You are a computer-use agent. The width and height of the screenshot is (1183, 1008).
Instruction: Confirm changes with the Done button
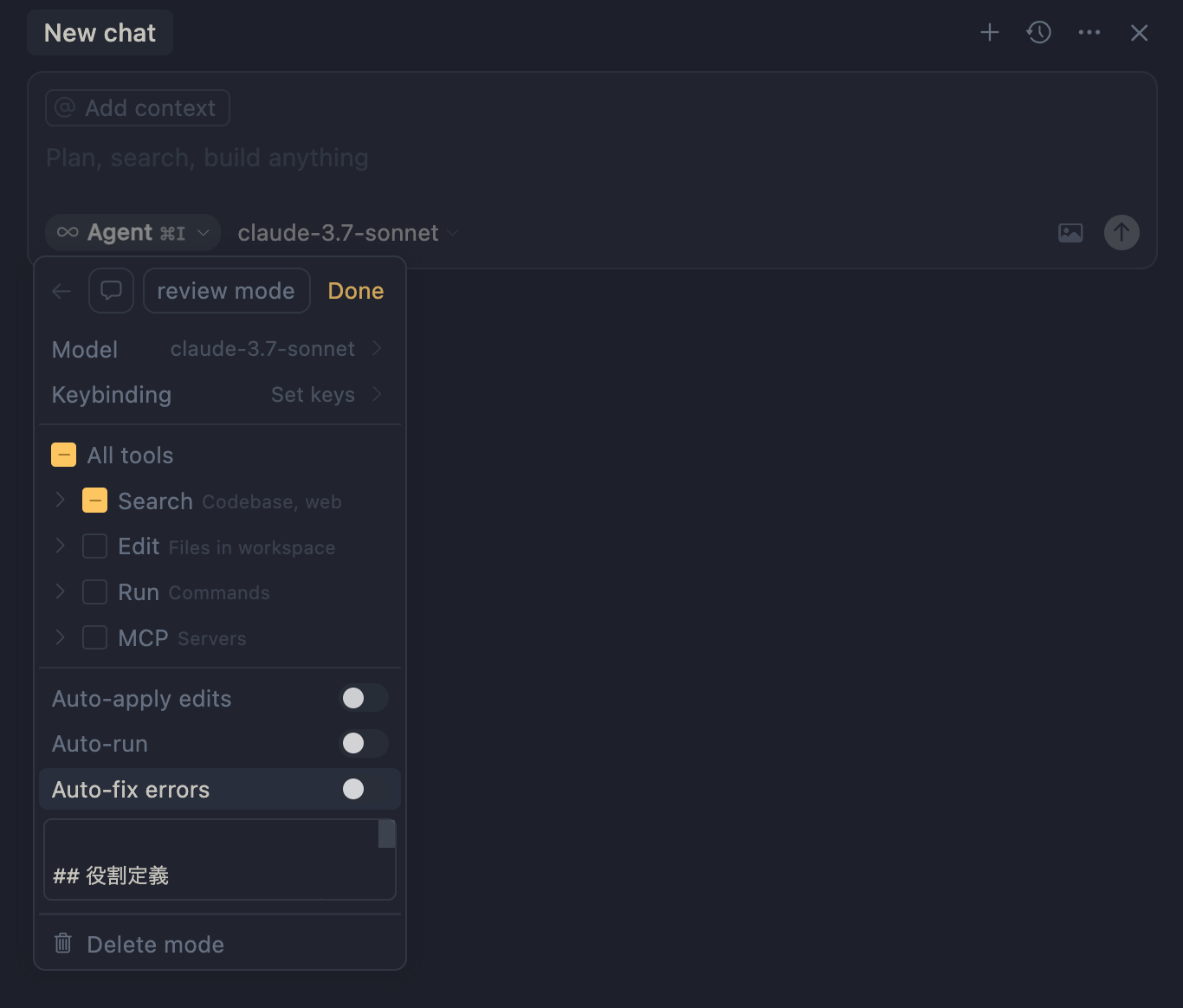coord(355,291)
